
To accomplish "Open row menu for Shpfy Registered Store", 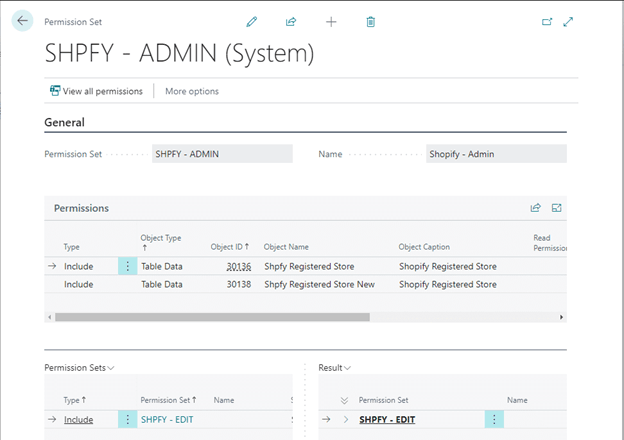I will [128, 266].
